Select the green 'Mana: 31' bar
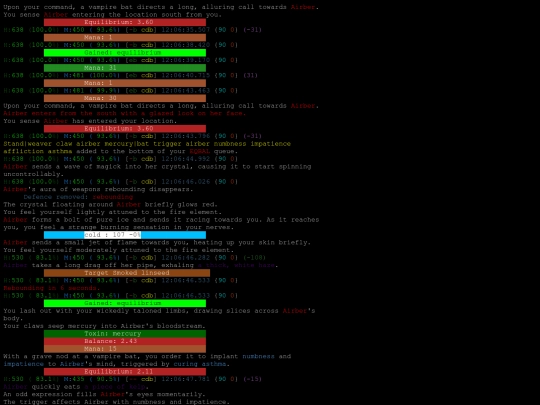The width and height of the screenshot is (540, 405). point(125,68)
